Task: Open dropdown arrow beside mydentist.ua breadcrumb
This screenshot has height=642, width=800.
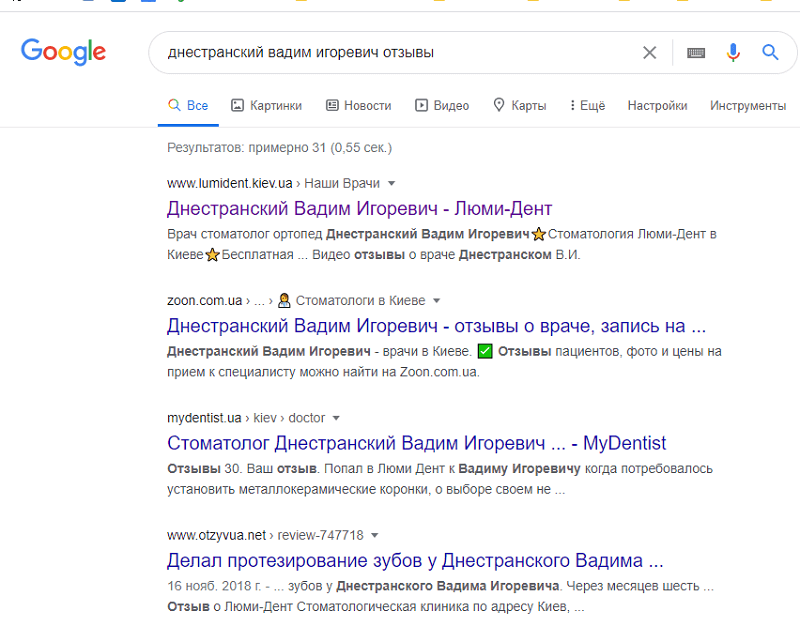Action: 336,418
